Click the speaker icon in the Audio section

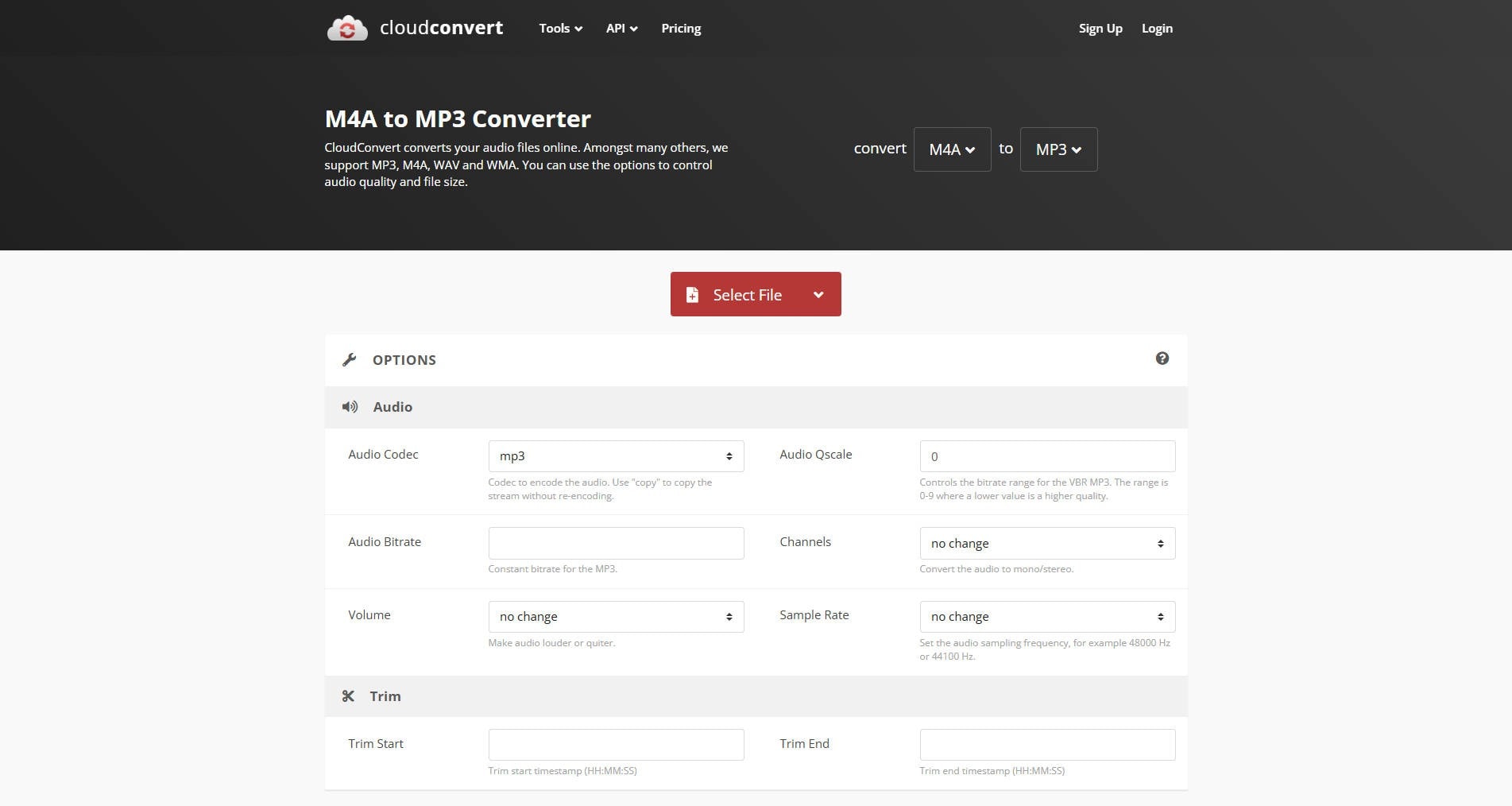pos(350,406)
